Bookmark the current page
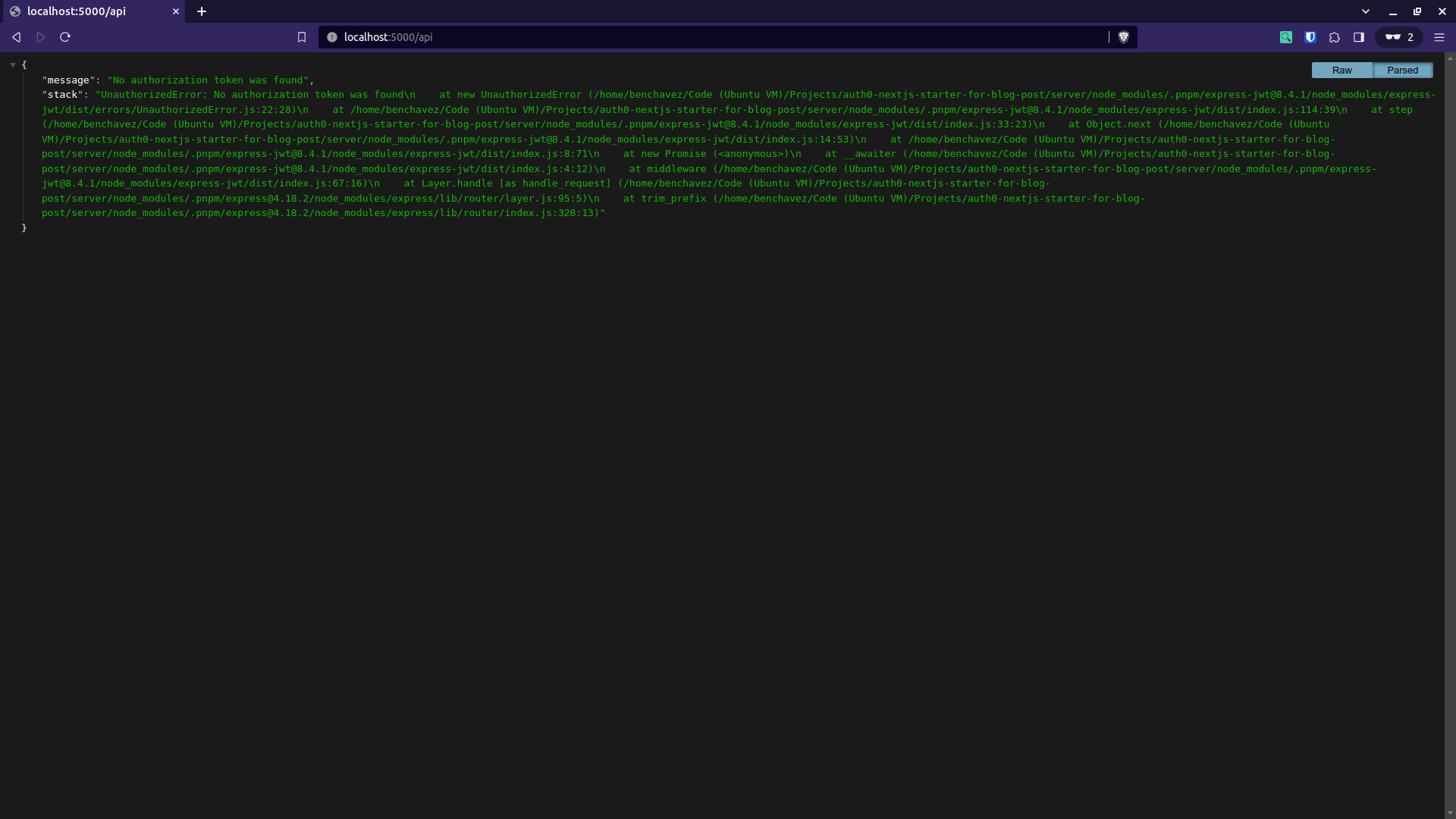1456x819 pixels. tap(302, 36)
